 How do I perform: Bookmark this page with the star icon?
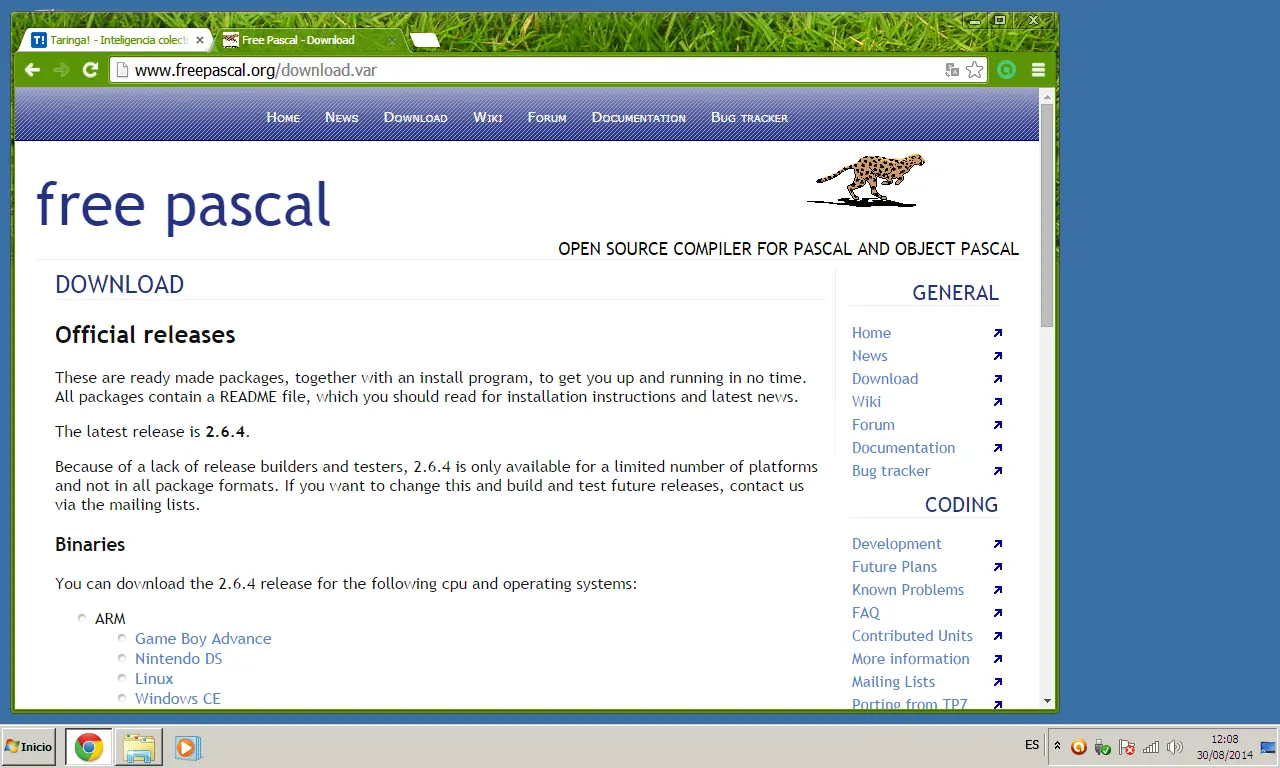pyautogui.click(x=974, y=70)
